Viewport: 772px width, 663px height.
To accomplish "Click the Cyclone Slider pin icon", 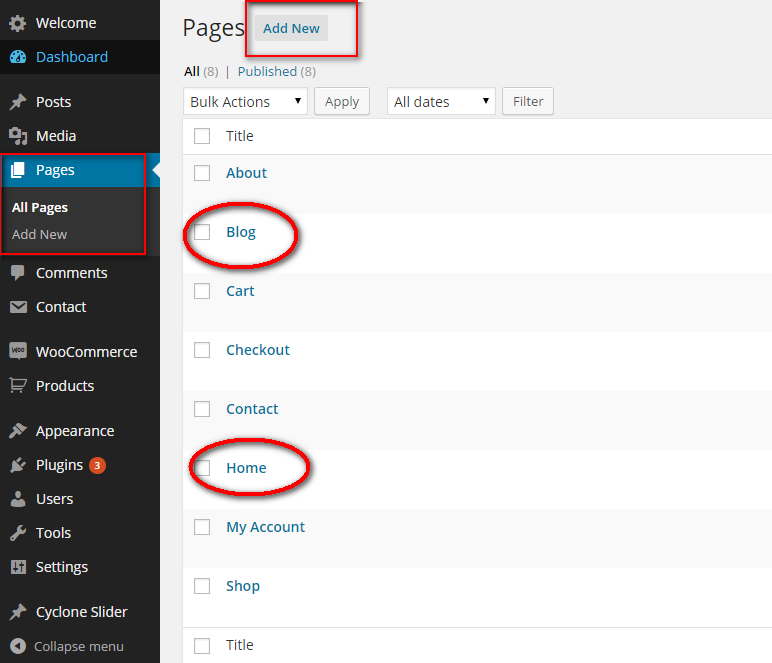I will pos(18,612).
